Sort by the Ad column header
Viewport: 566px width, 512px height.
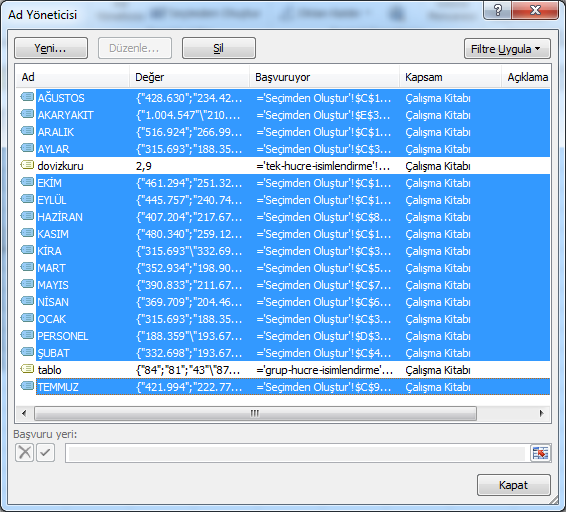tap(73, 77)
